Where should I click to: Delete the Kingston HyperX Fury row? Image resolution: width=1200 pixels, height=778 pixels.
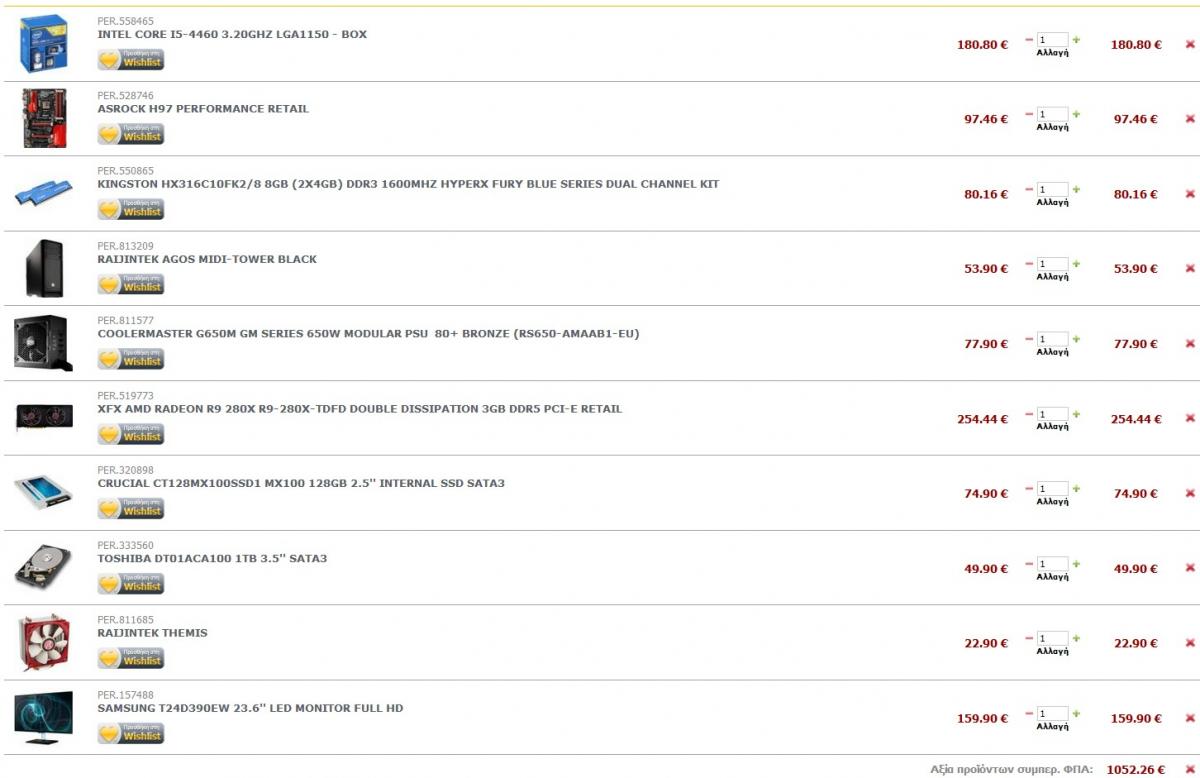1190,194
